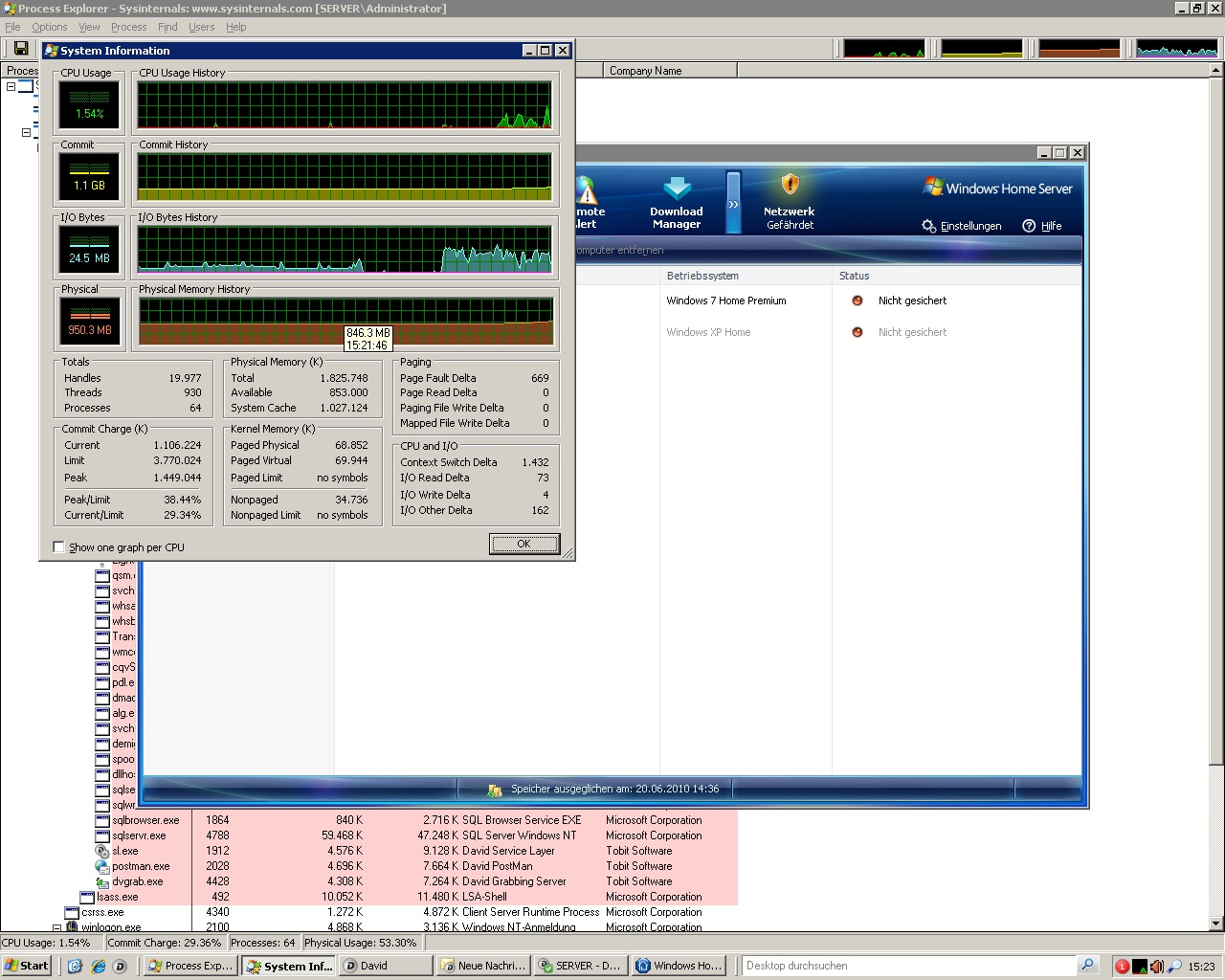The image size is (1225, 980).
Task: Switch to SERVER taskbar button
Action: (x=580, y=966)
